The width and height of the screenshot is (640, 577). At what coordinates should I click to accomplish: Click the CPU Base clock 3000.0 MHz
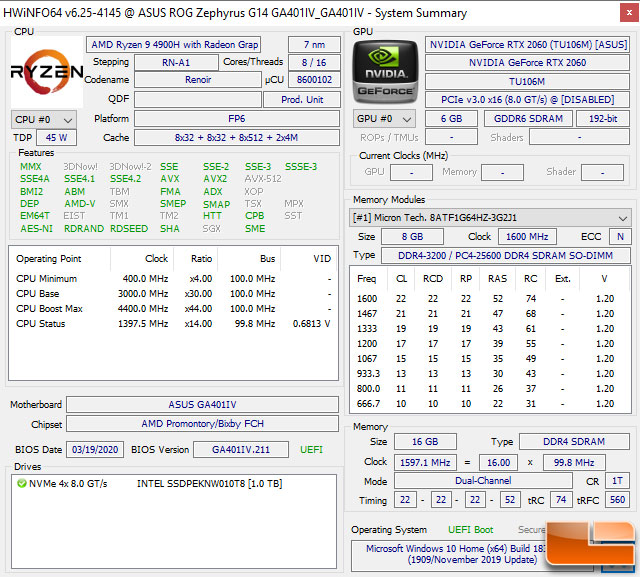(x=143, y=294)
